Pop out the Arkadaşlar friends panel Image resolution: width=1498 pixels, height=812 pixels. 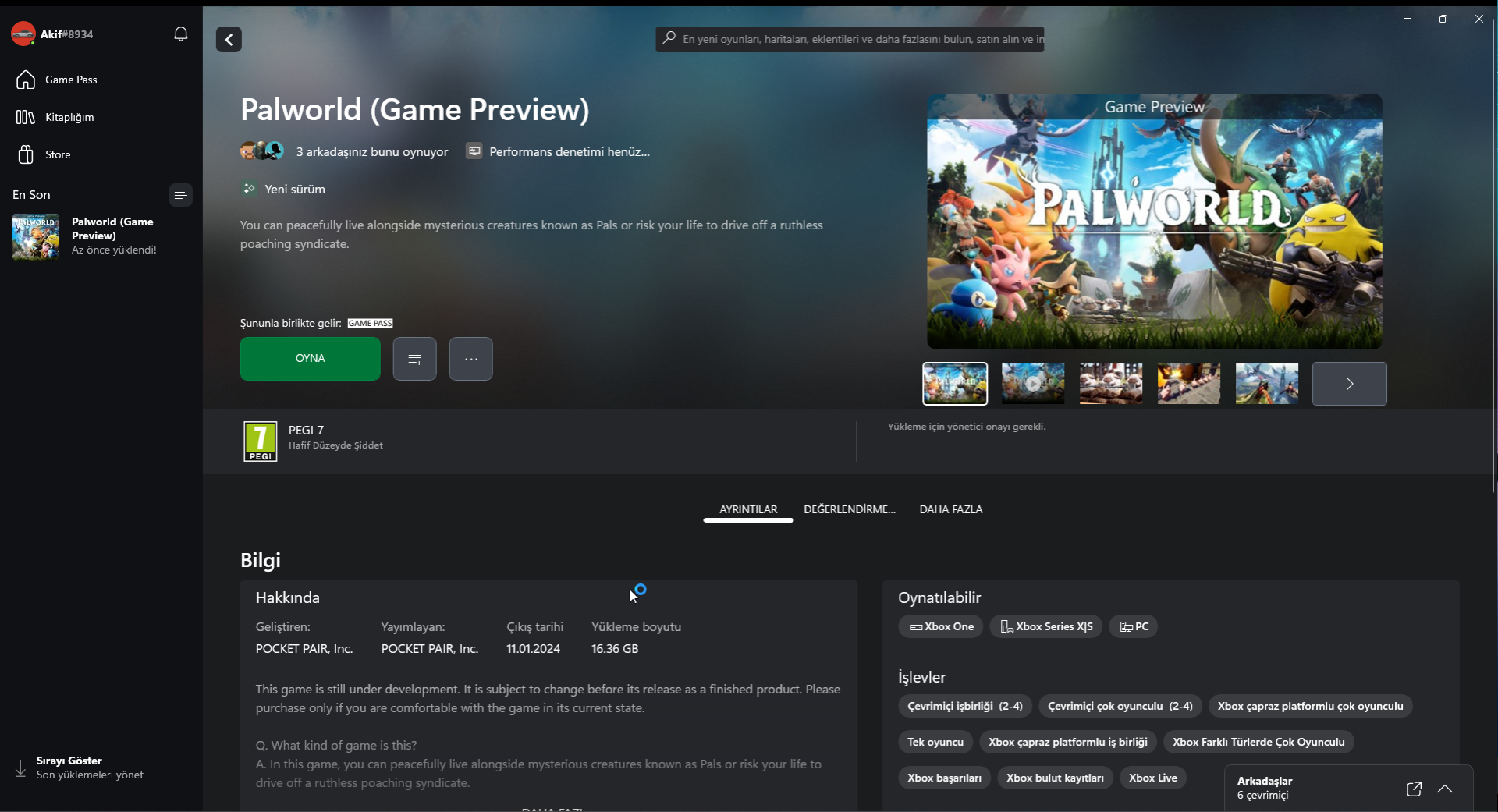coord(1414,789)
